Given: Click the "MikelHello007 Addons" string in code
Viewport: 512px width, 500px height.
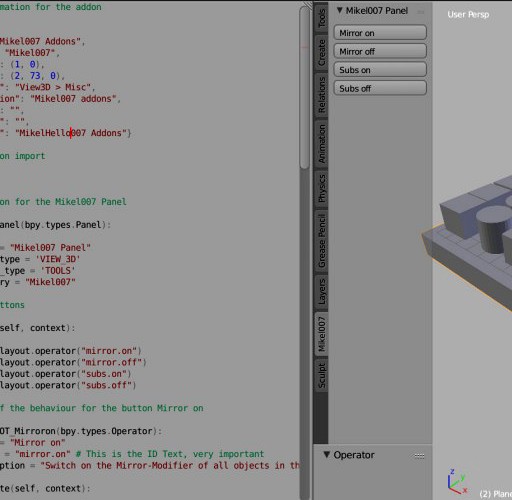Looking at the screenshot, I should (x=71, y=133).
